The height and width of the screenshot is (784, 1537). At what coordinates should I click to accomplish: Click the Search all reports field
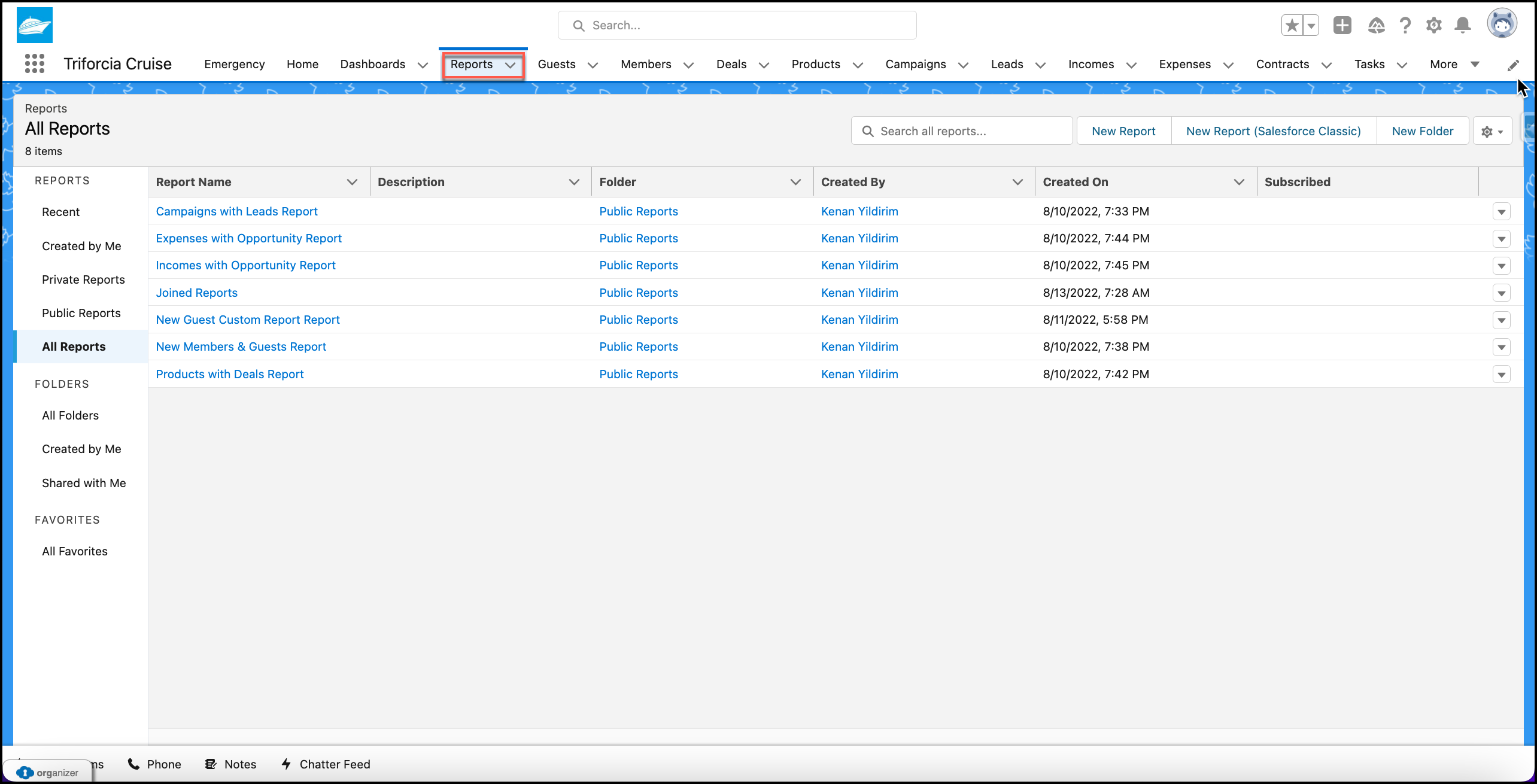coord(962,131)
